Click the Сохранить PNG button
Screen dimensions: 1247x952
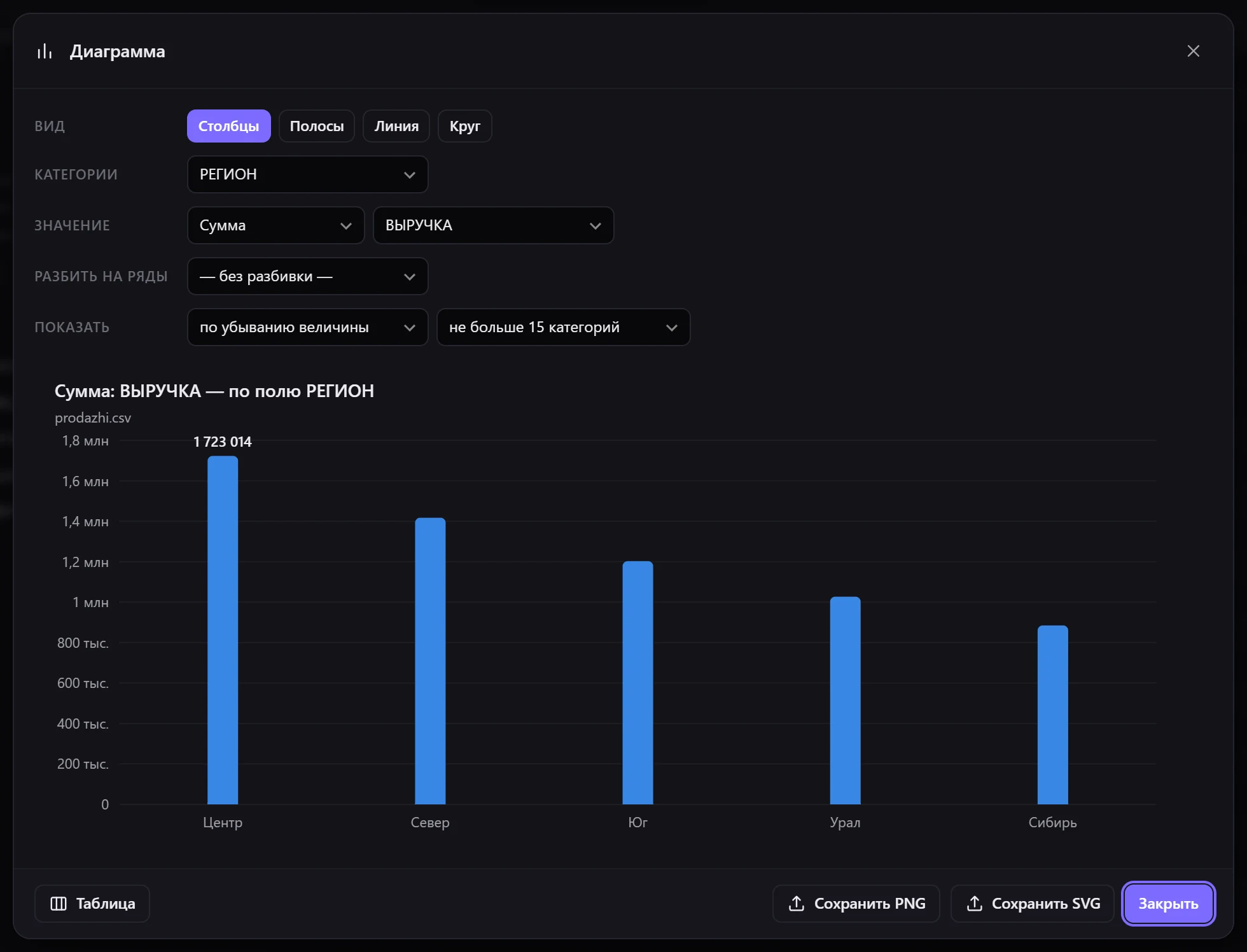pos(856,904)
